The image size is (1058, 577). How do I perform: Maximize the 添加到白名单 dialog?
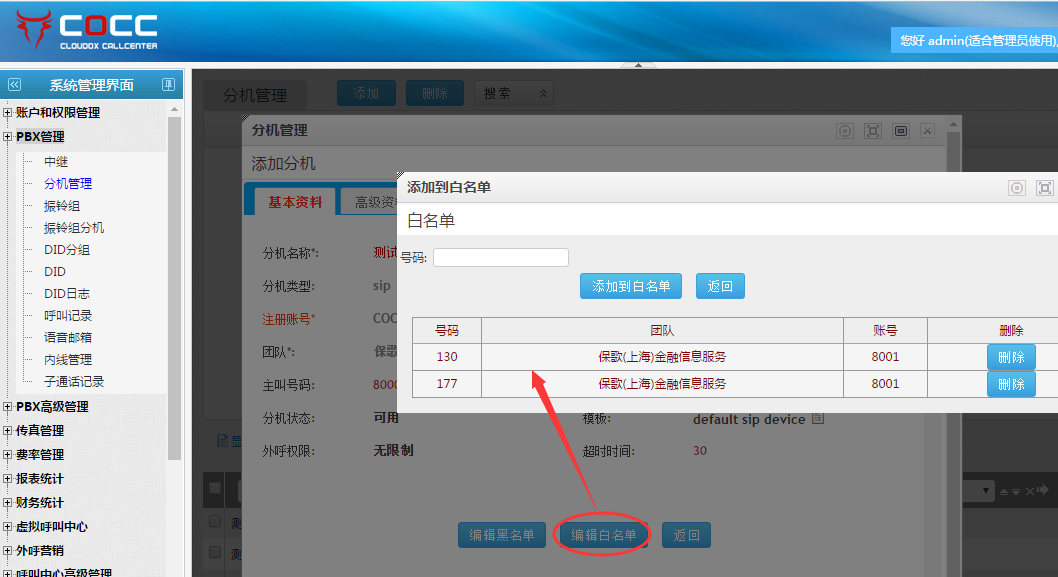coord(1045,187)
